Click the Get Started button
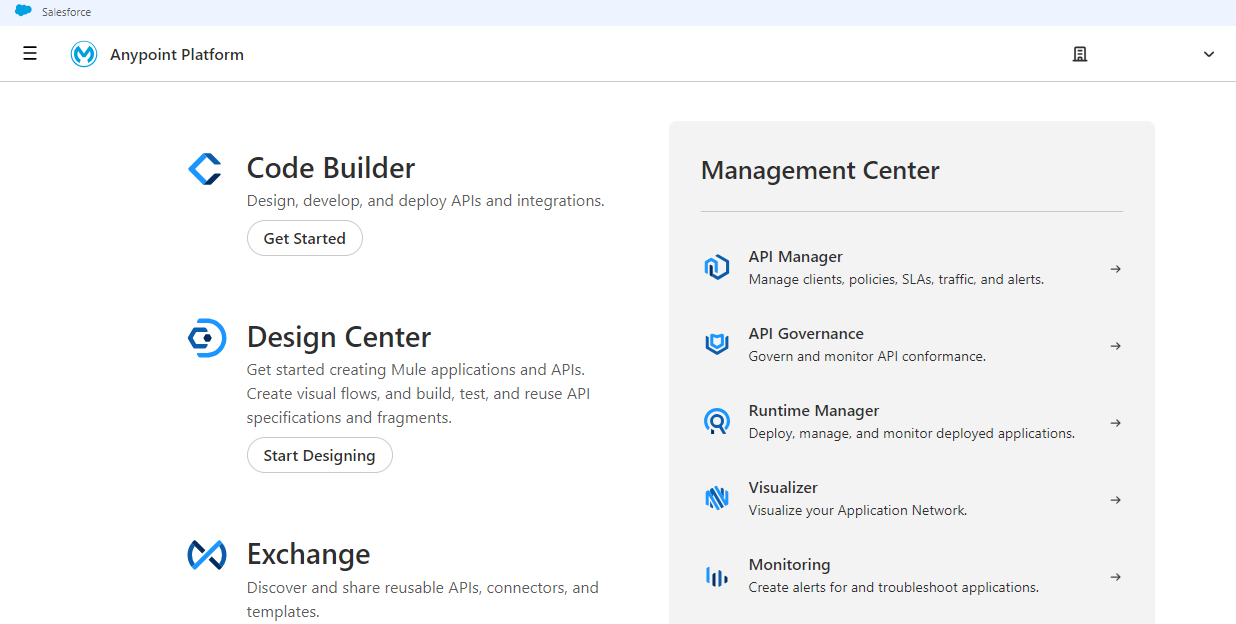The width and height of the screenshot is (1236, 624). click(305, 238)
